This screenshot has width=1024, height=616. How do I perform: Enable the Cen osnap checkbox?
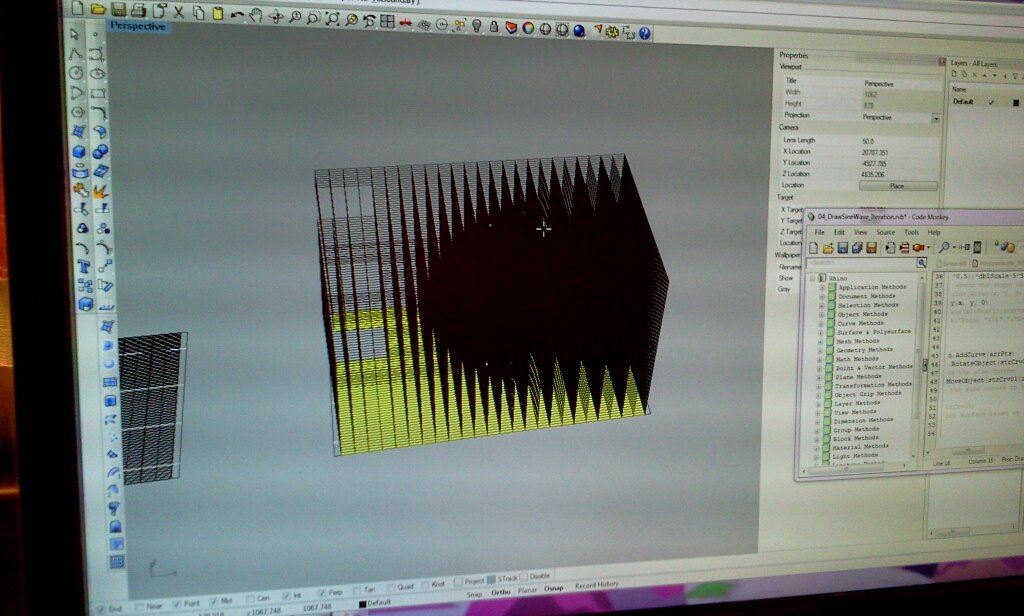coord(251,598)
